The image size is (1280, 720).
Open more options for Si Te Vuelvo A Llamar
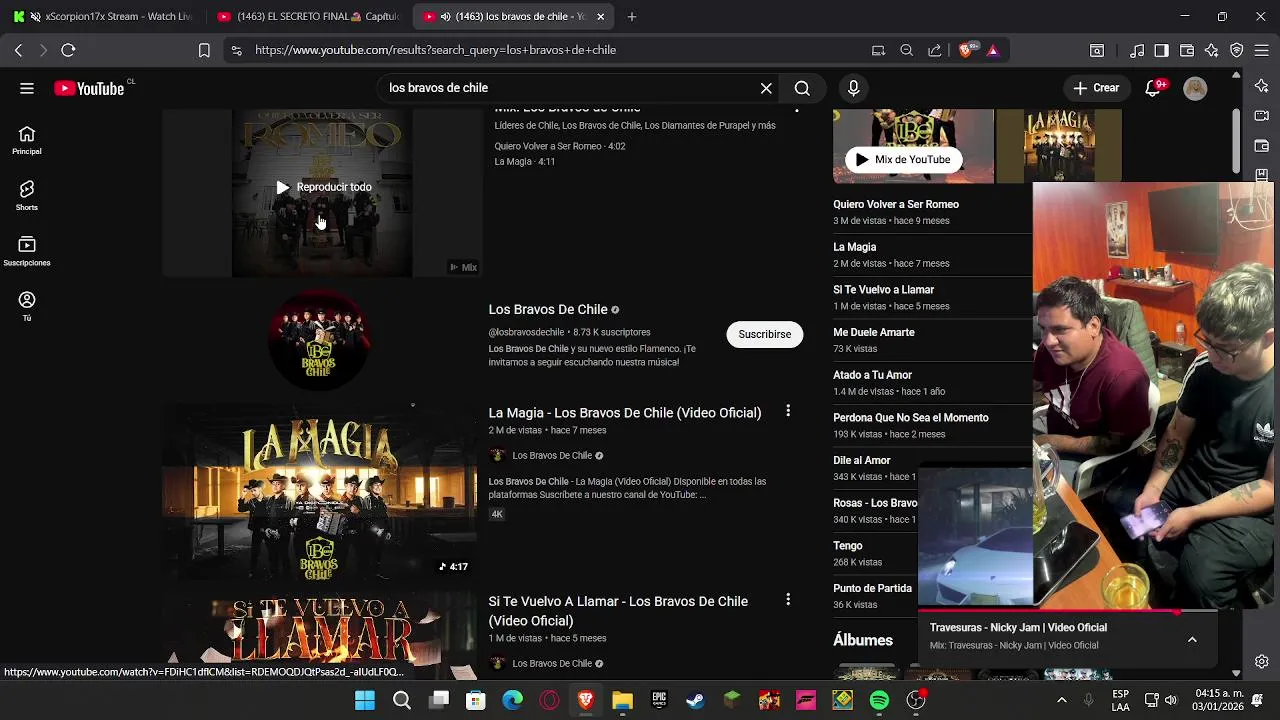[788, 599]
